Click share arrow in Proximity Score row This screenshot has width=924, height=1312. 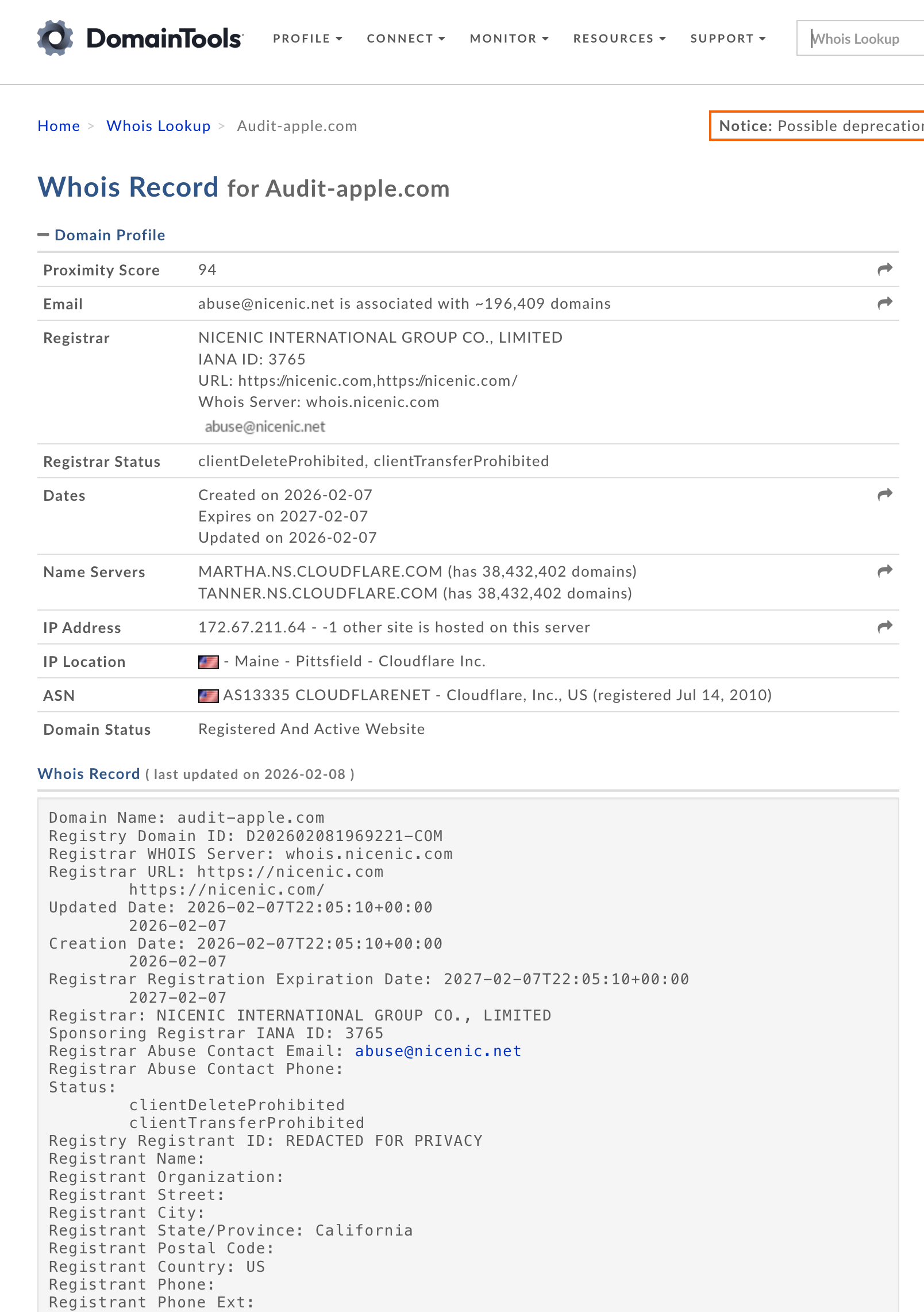tap(884, 269)
